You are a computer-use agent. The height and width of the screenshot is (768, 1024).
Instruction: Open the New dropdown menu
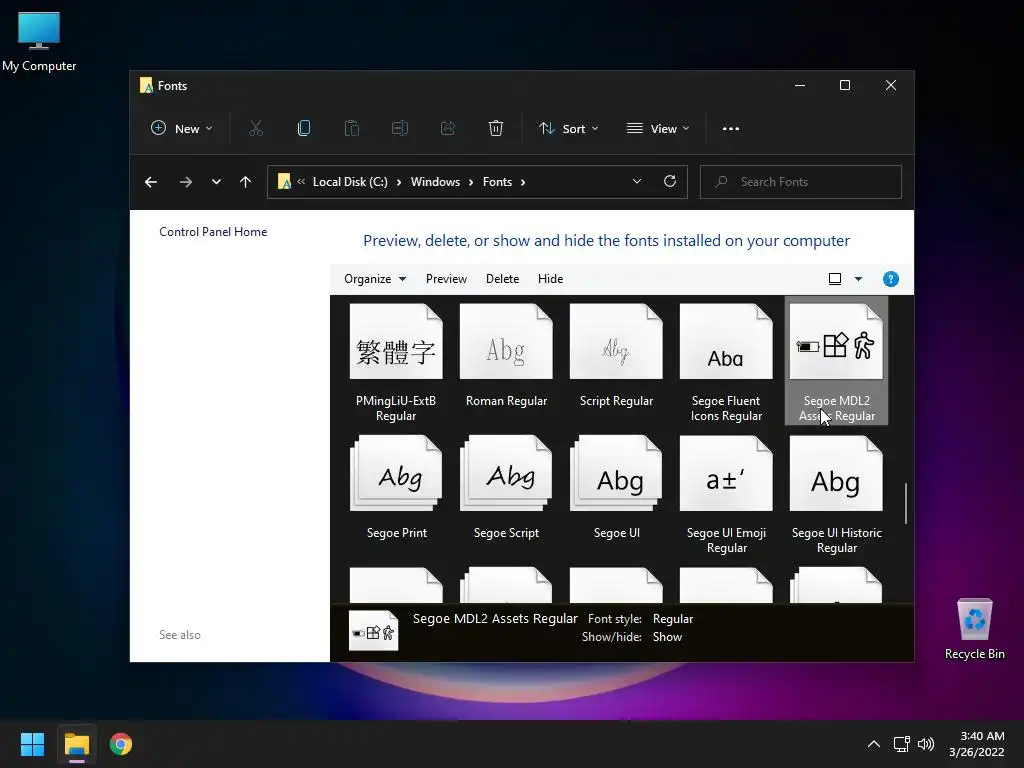(182, 129)
